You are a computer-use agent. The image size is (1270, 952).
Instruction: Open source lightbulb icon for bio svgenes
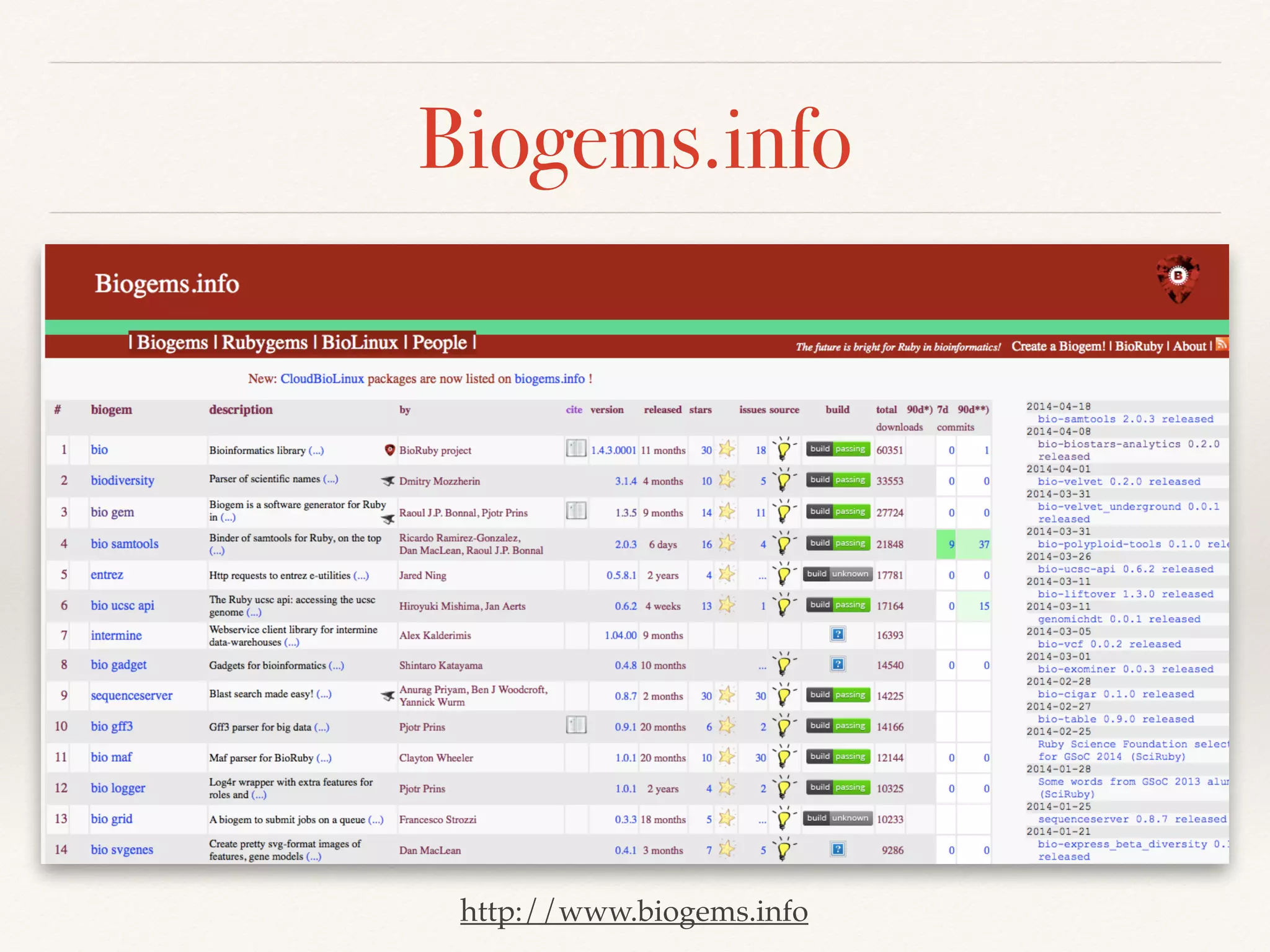[x=784, y=848]
